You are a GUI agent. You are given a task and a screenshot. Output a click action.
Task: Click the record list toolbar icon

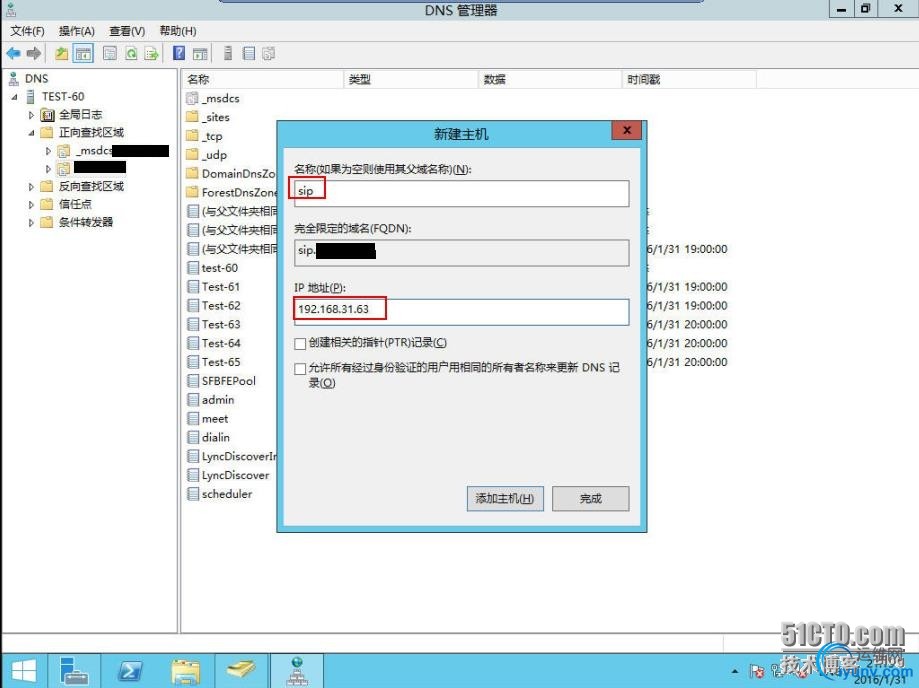tap(249, 53)
